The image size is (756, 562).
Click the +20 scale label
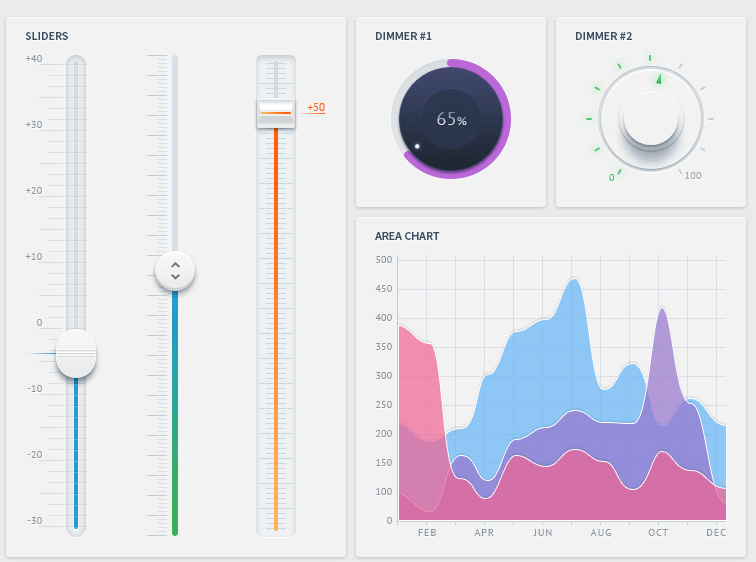(34, 191)
